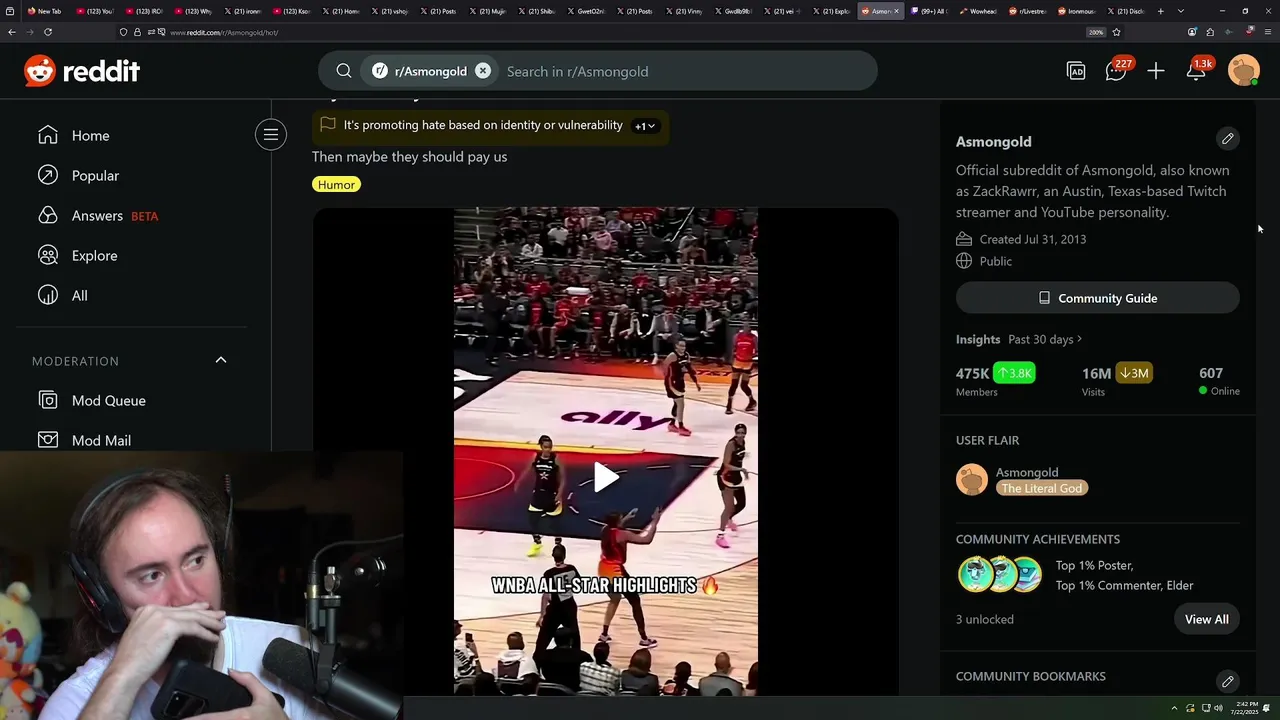Reset the 200% zoom indicator
Image resolution: width=1280 pixels, height=720 pixels.
pos(1096,32)
